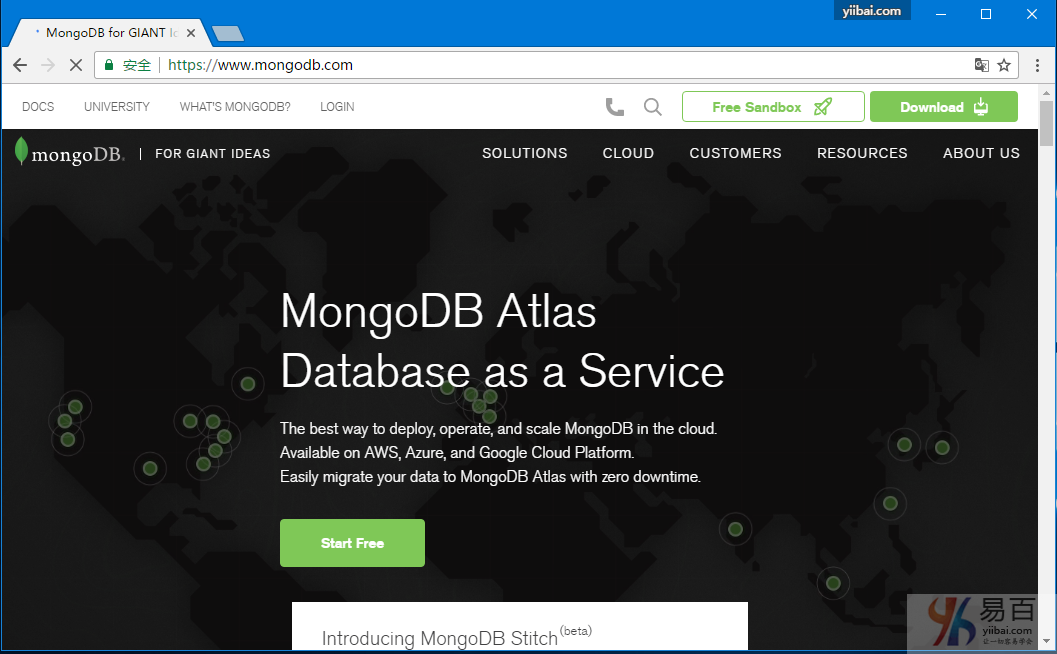Click the green secure padlock icon
1057x654 pixels.
point(109,65)
